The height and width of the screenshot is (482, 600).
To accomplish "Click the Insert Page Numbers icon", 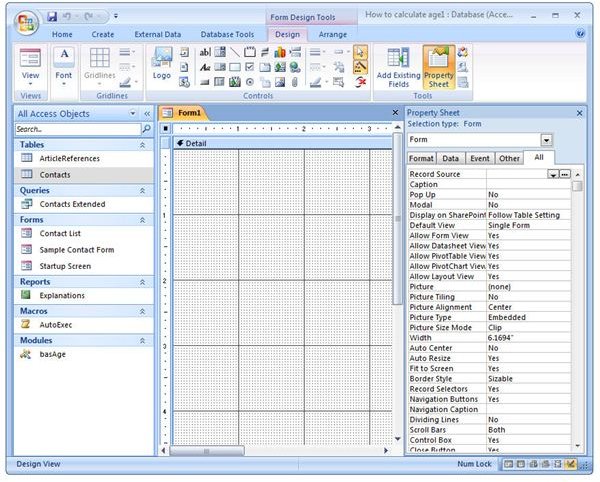I will click(x=184, y=68).
